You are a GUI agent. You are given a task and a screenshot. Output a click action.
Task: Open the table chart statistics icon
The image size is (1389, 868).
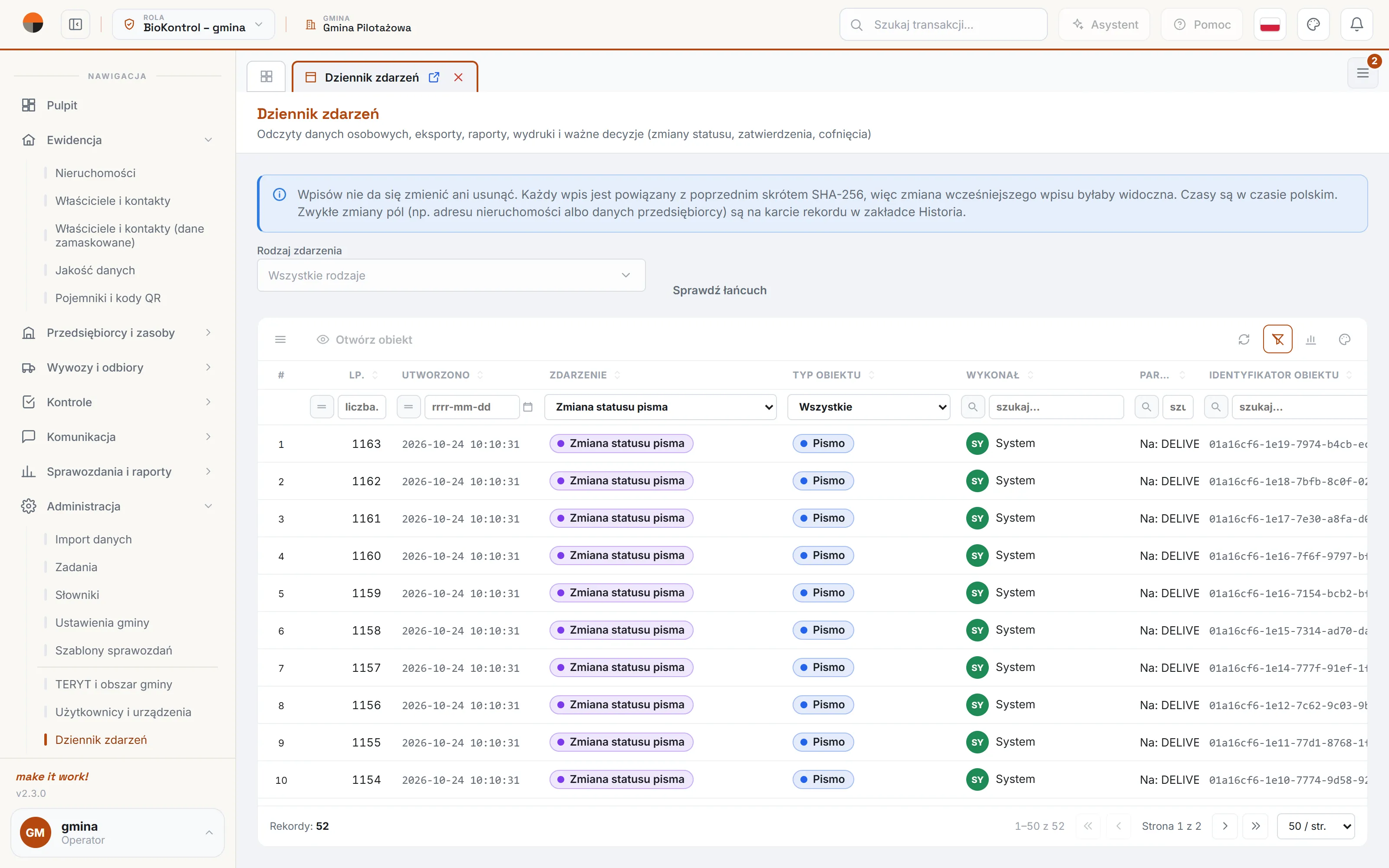[1311, 339]
